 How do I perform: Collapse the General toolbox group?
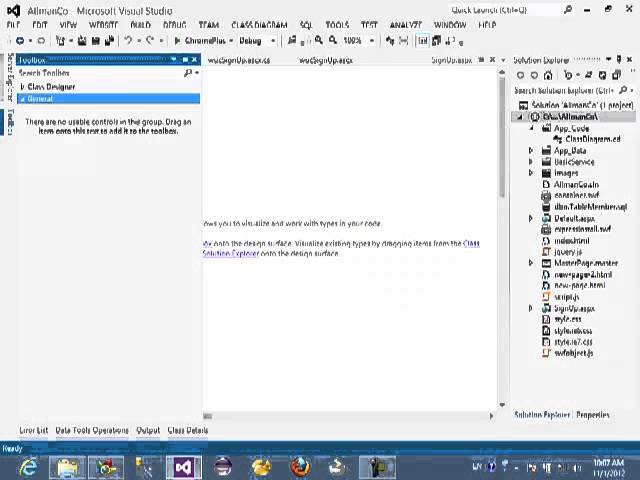tap(23, 99)
